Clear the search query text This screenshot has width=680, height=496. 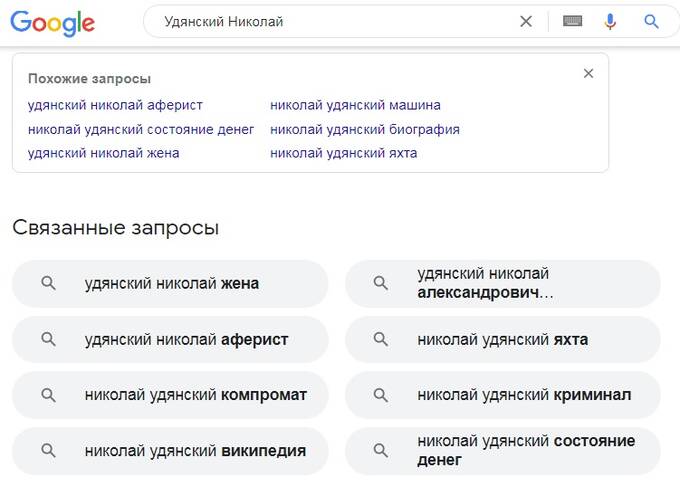526,21
